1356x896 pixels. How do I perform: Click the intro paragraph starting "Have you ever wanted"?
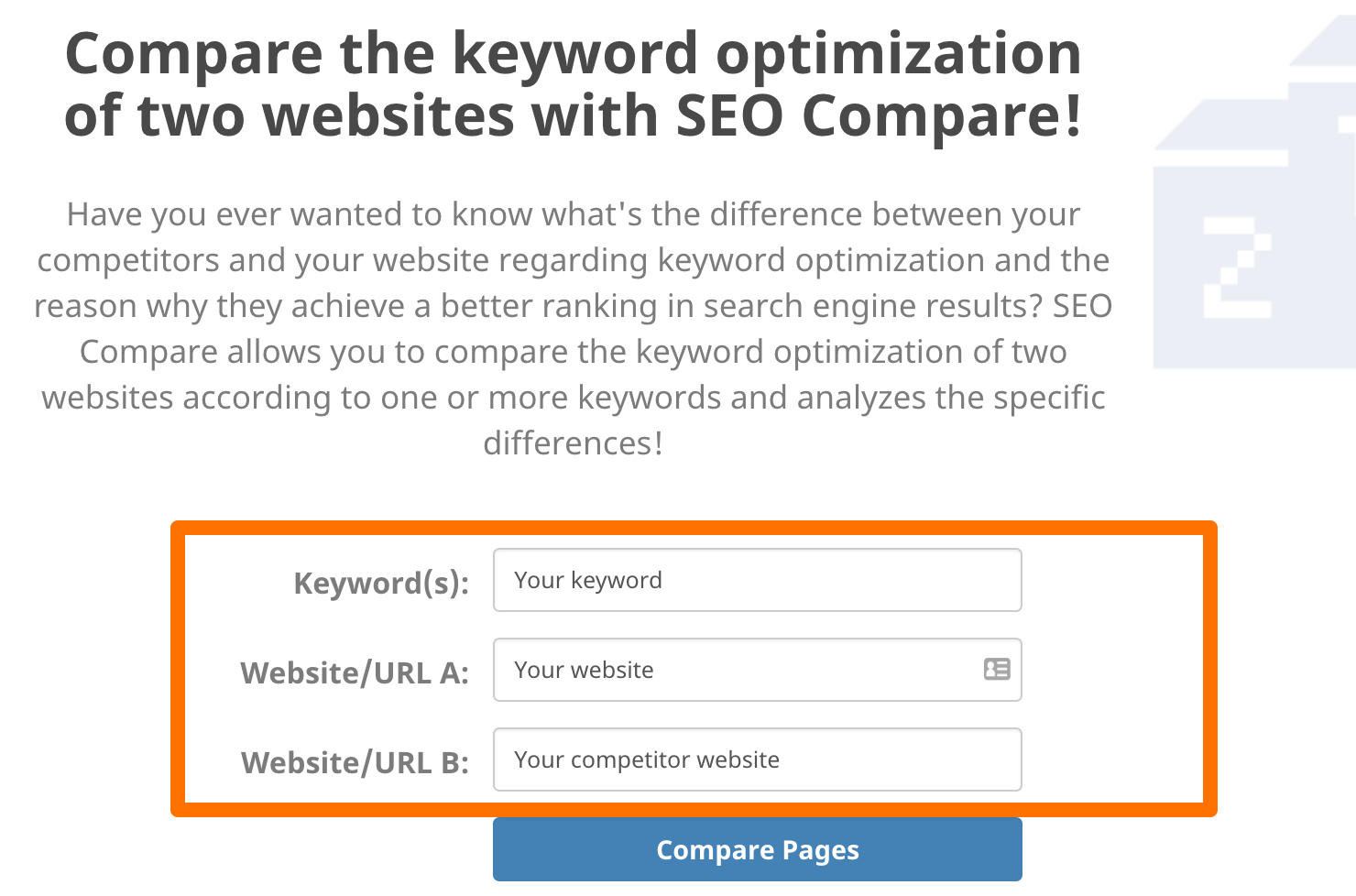click(574, 328)
